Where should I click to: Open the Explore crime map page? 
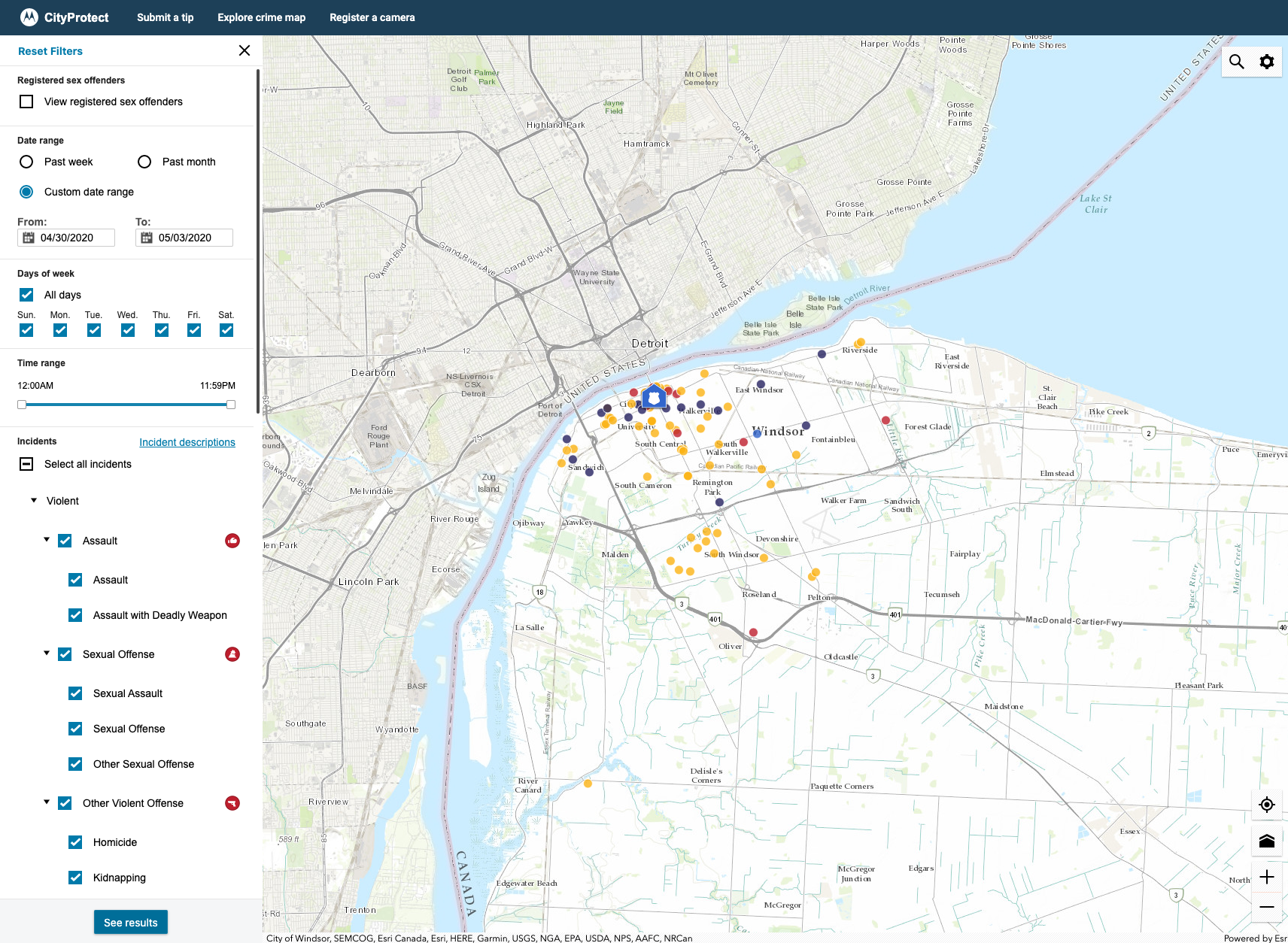261,17
